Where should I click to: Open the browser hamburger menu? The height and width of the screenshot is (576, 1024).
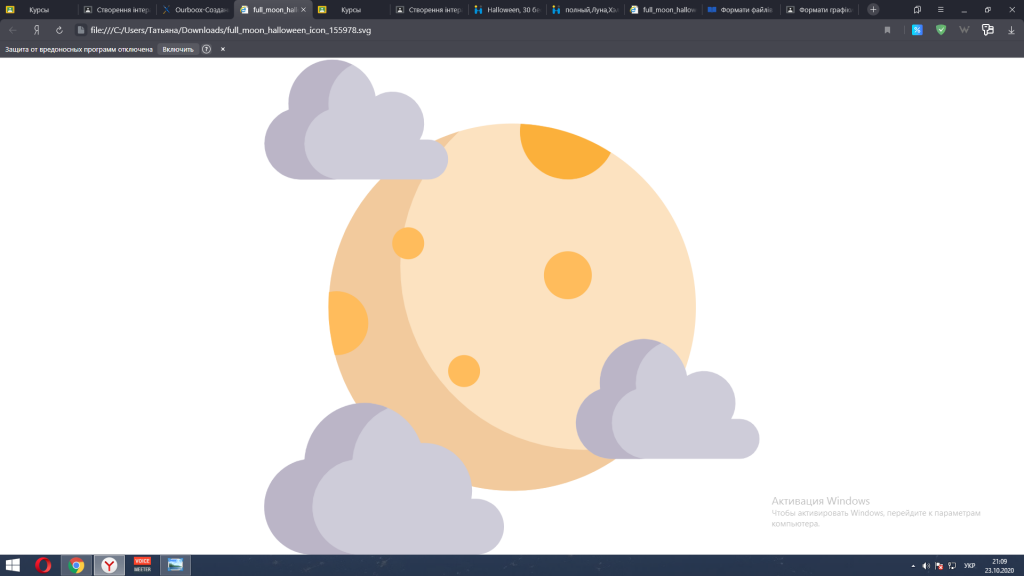(940, 9)
